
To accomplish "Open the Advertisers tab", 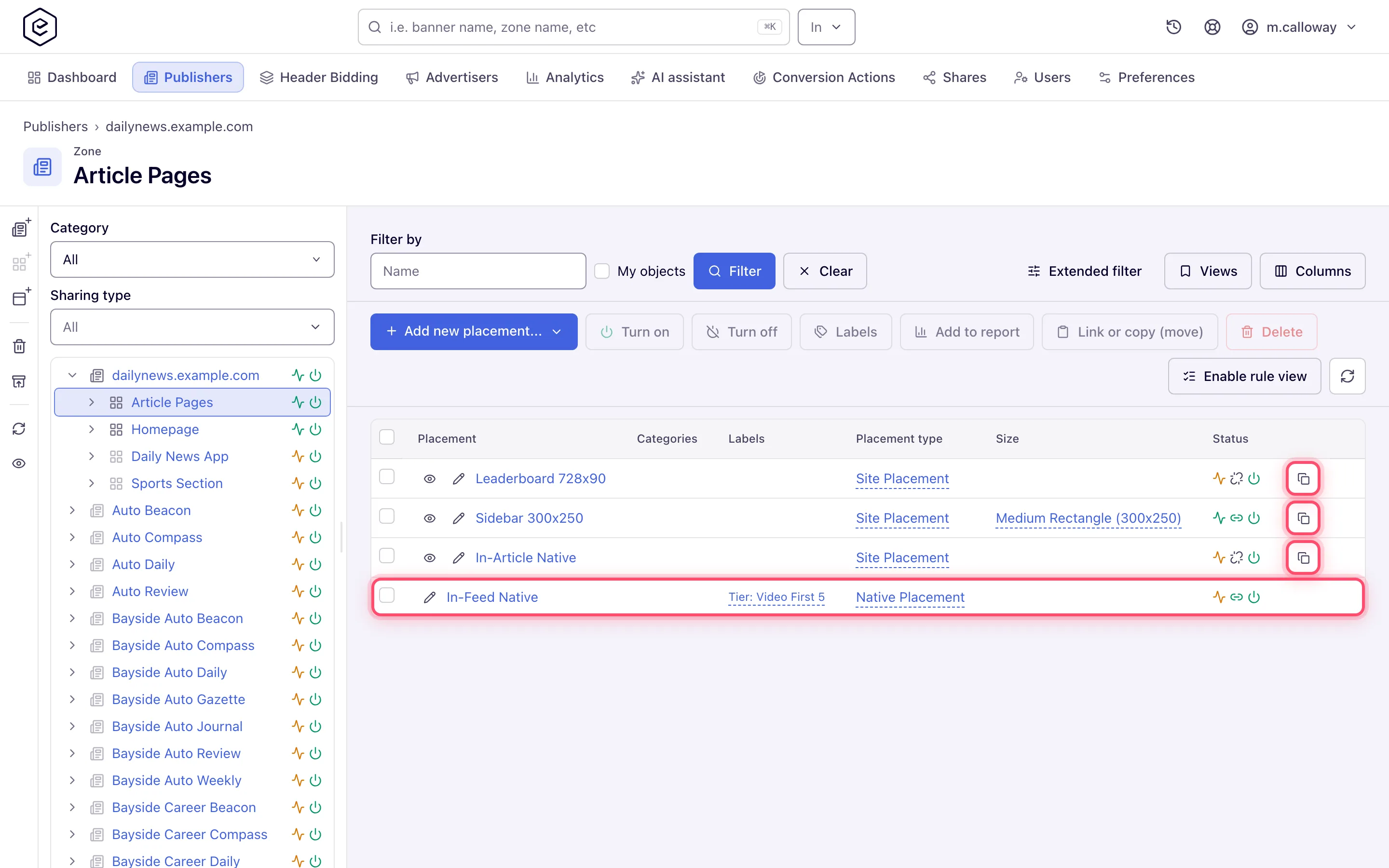I will click(452, 78).
